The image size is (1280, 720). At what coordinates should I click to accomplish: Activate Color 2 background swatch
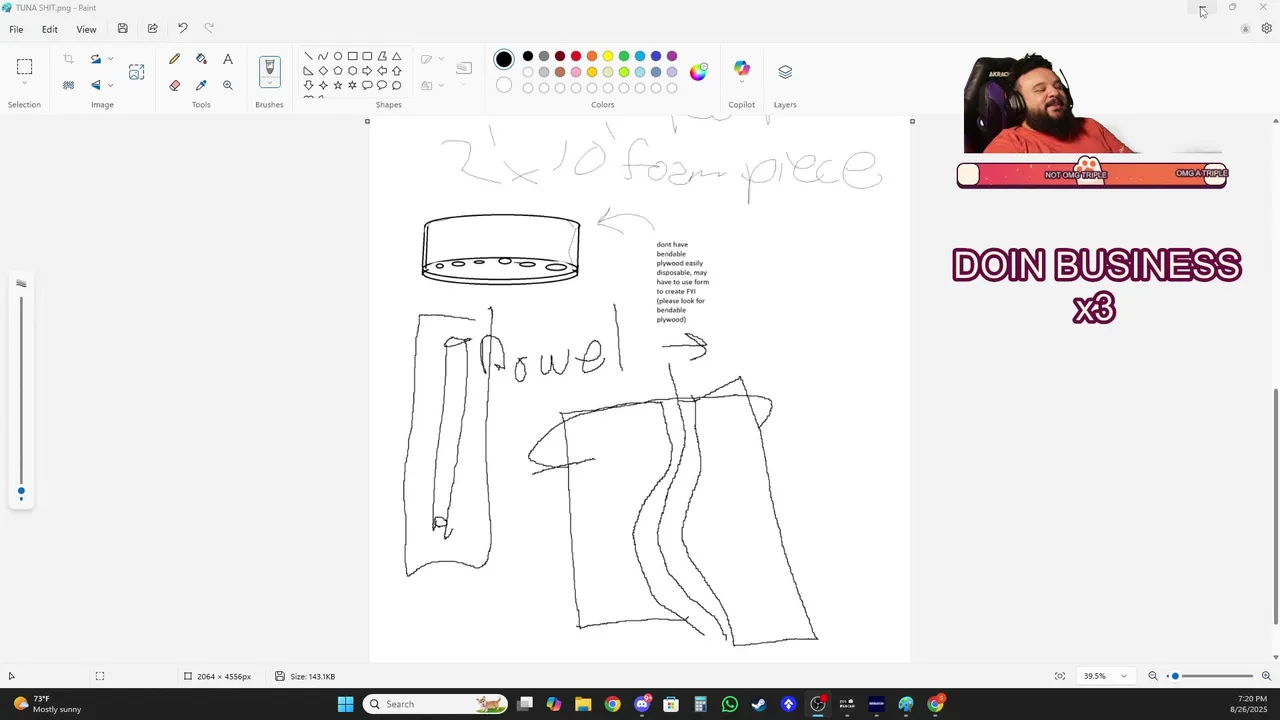pos(504,86)
